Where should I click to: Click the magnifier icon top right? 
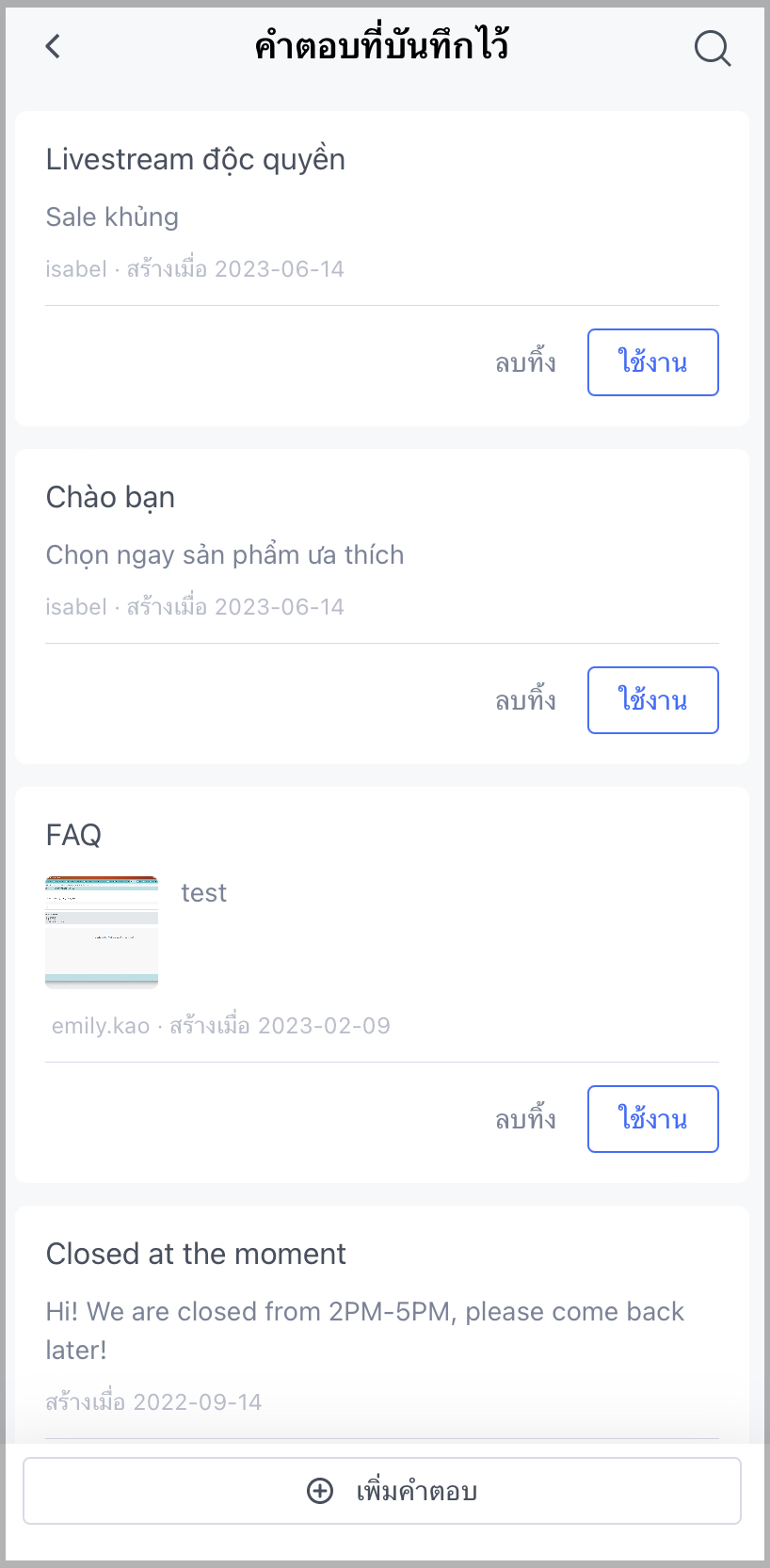712,48
